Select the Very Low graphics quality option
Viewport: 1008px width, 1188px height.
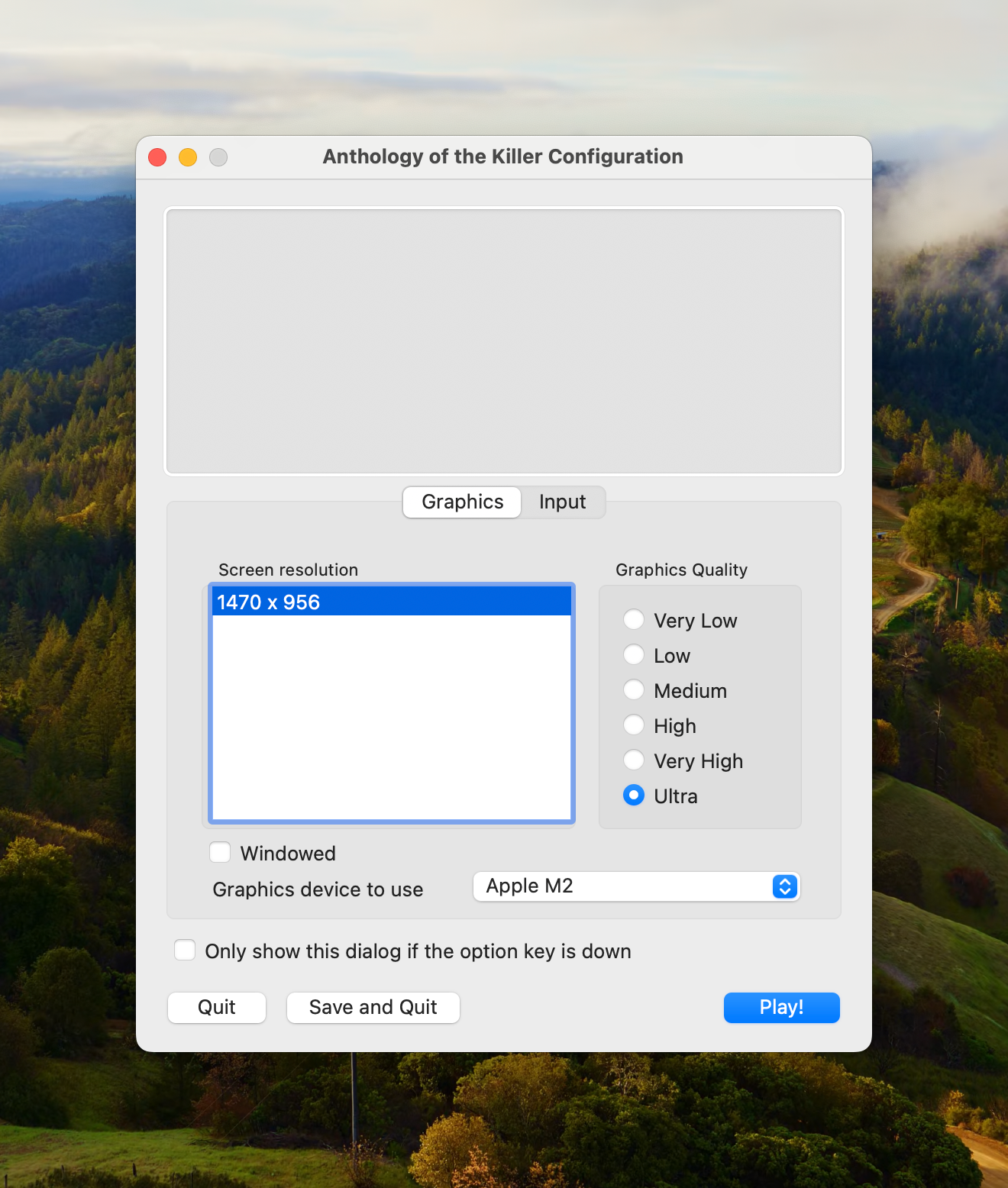[634, 619]
